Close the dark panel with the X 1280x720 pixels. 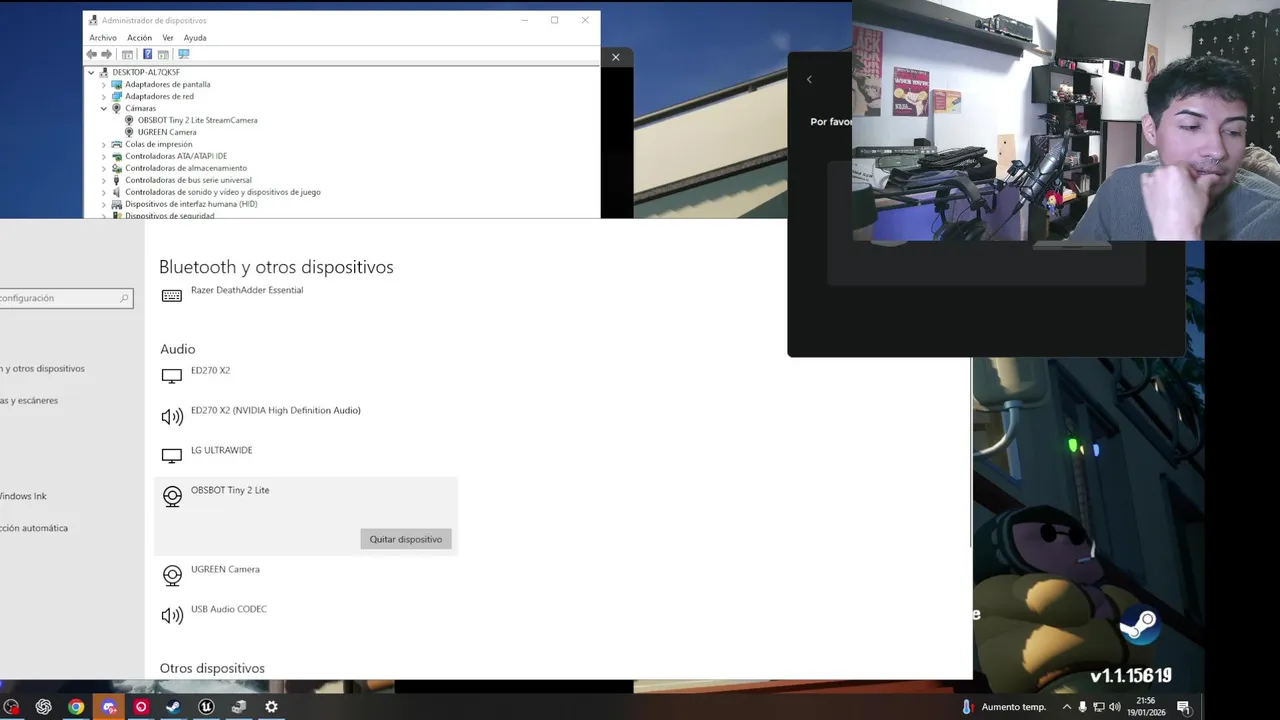tap(615, 57)
